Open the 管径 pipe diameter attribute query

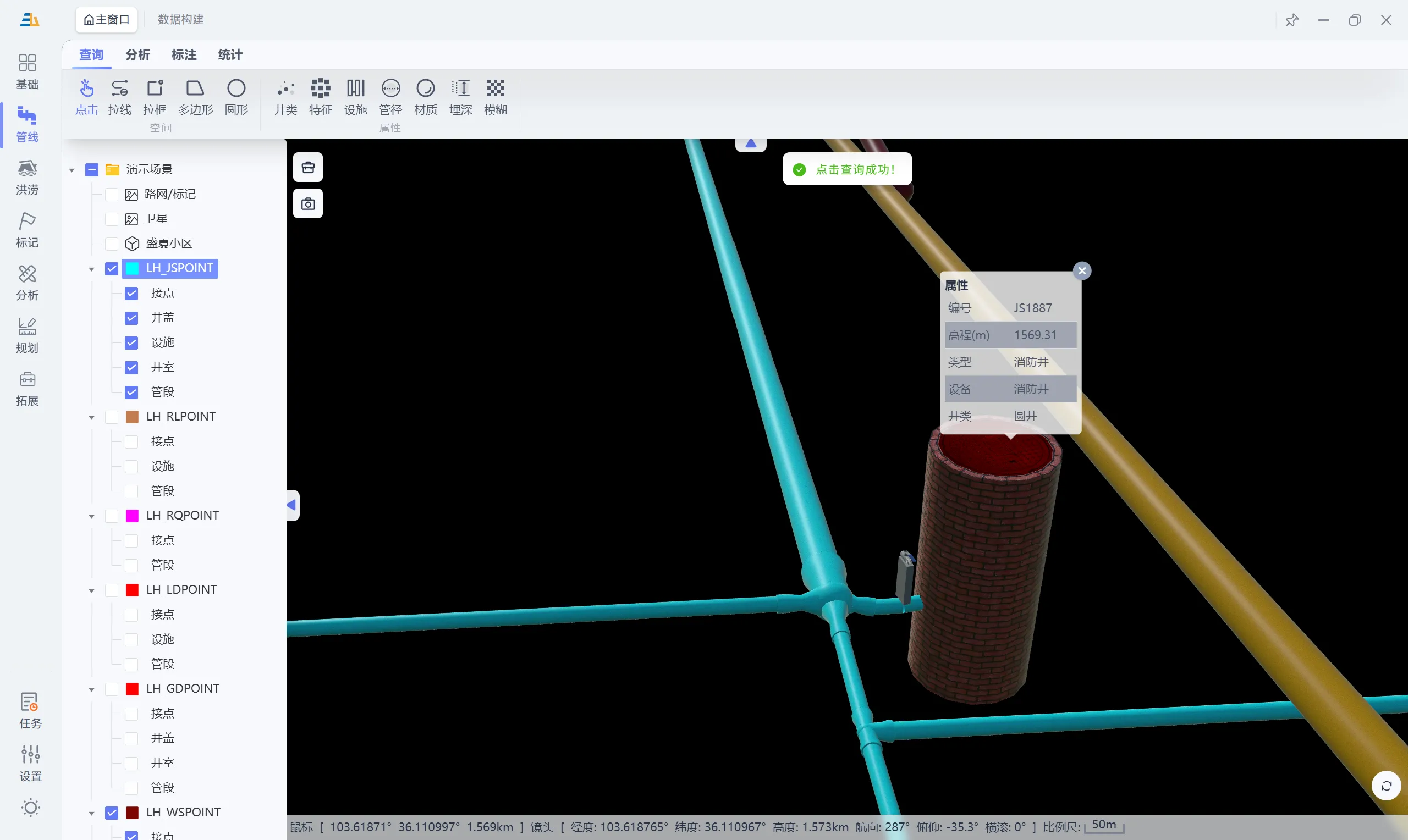click(x=390, y=97)
